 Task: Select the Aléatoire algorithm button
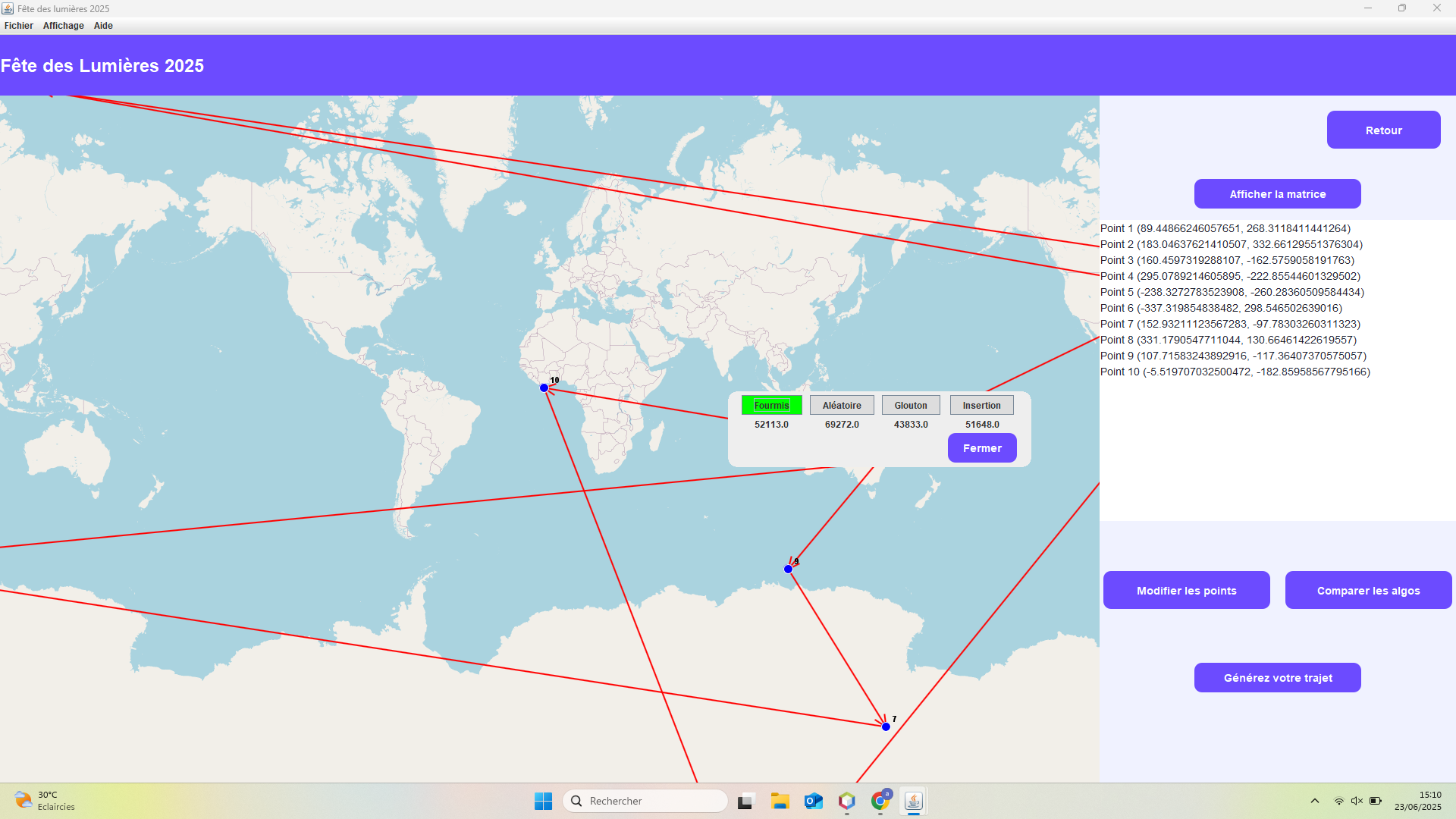click(x=842, y=405)
